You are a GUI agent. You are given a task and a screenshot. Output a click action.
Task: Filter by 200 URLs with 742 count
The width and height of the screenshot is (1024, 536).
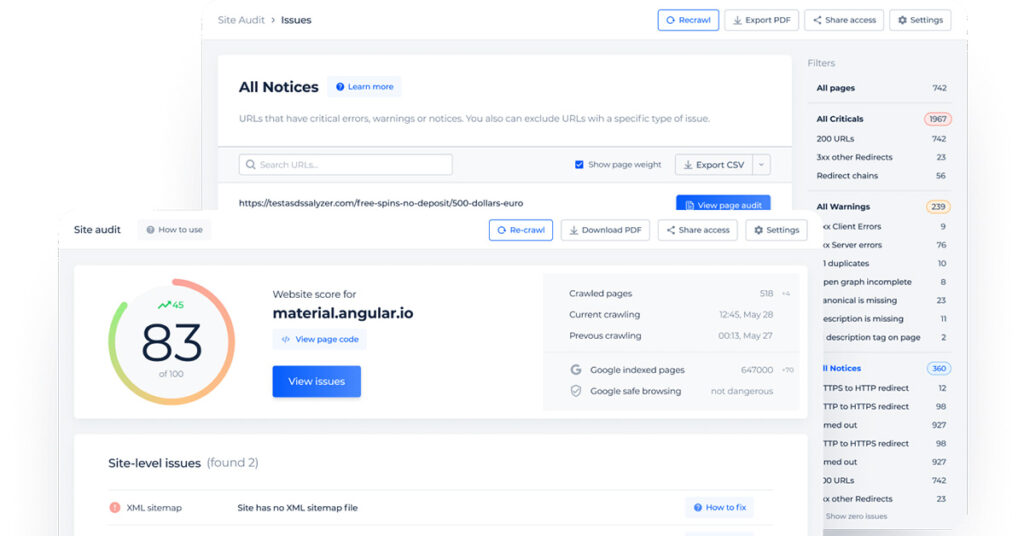coord(881,139)
